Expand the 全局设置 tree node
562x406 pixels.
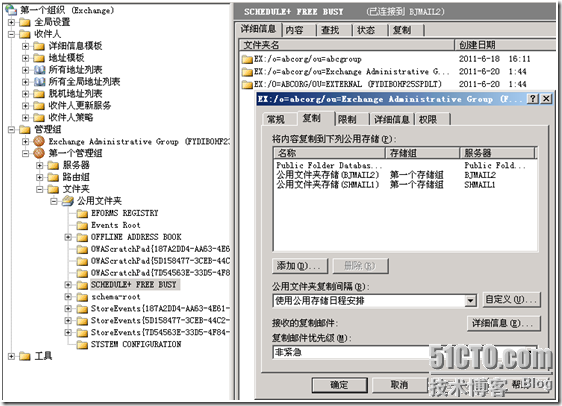coord(11,23)
